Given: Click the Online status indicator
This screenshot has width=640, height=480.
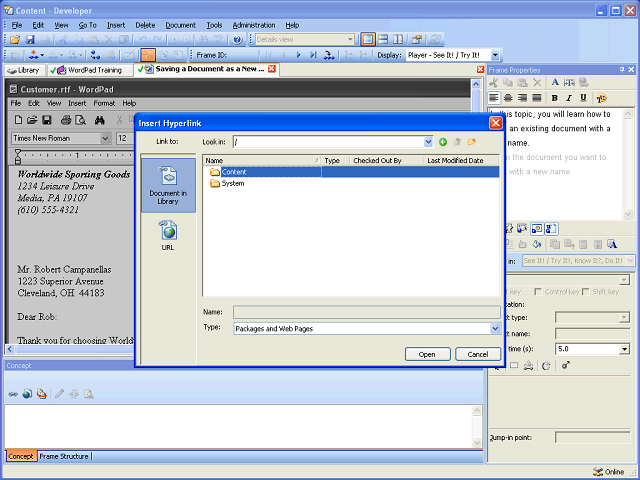Looking at the screenshot, I should click(x=609, y=472).
